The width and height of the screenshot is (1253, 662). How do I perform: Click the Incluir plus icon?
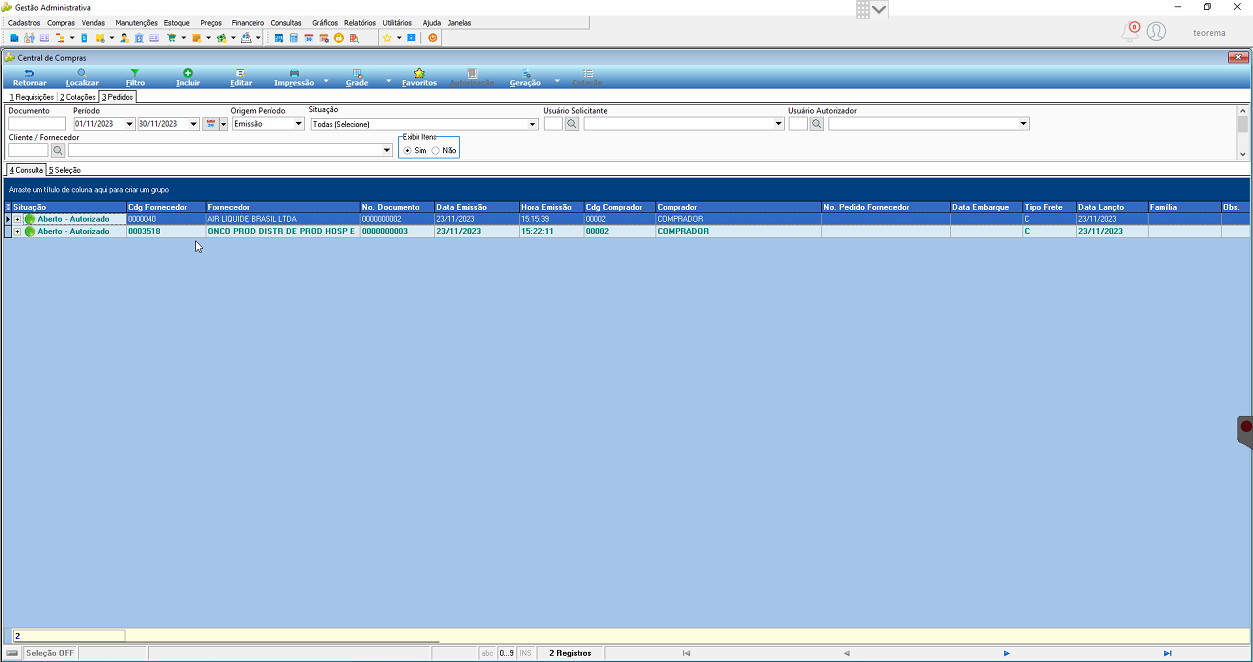click(188, 73)
